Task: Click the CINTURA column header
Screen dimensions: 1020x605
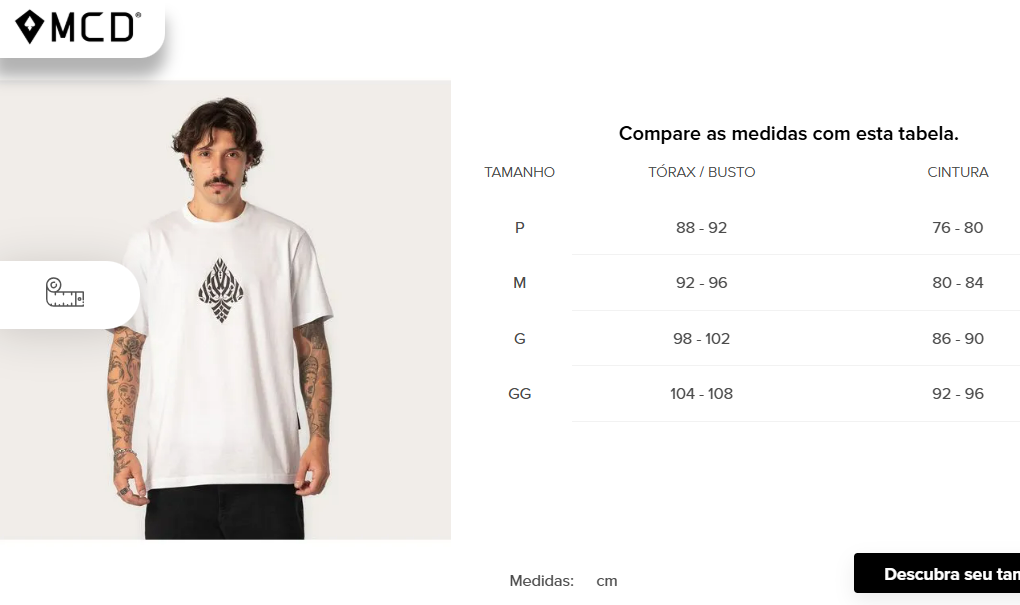Action: pyautogui.click(x=958, y=172)
